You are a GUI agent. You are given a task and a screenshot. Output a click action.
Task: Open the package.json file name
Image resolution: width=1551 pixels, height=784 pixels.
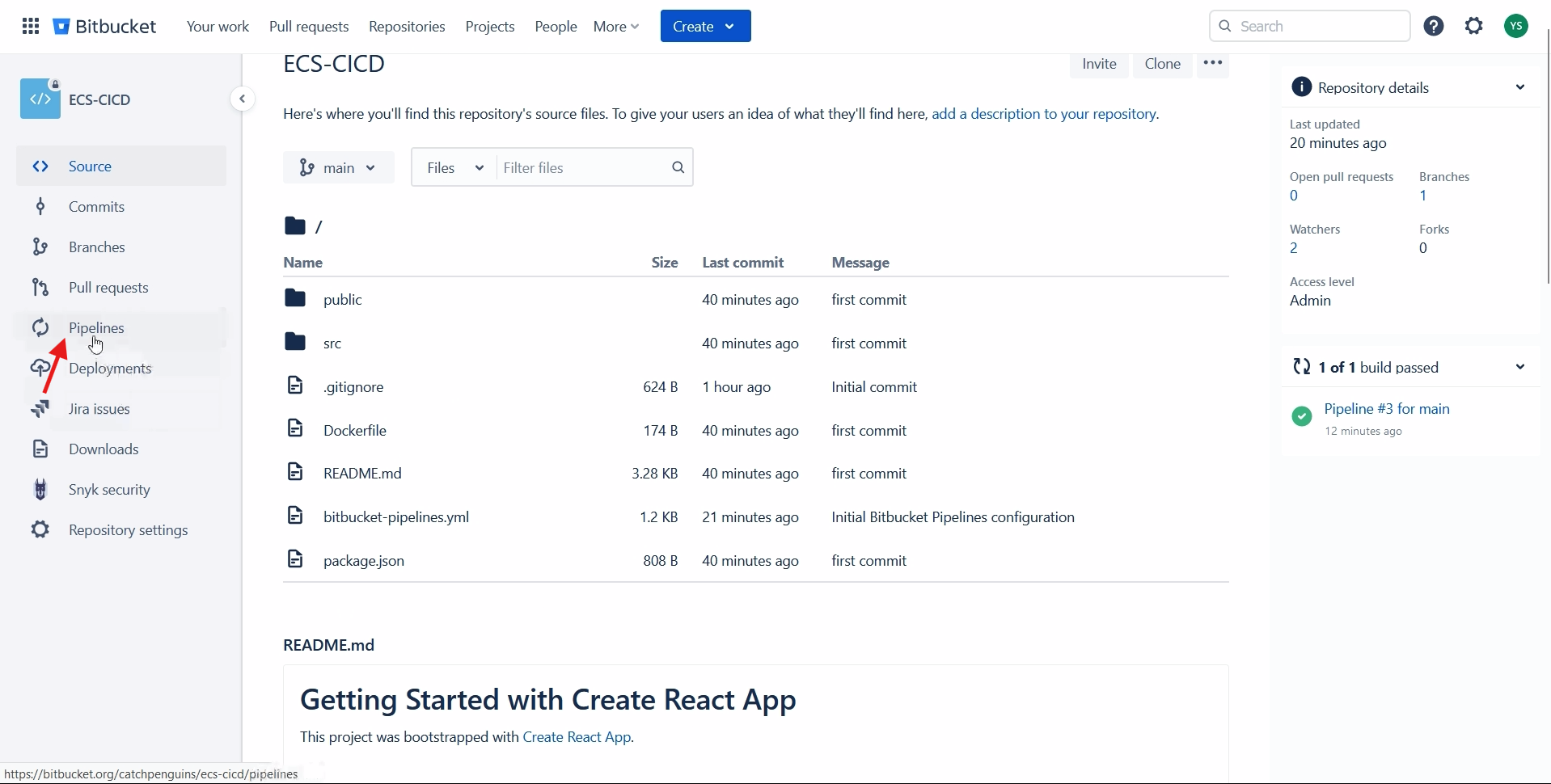coord(364,561)
